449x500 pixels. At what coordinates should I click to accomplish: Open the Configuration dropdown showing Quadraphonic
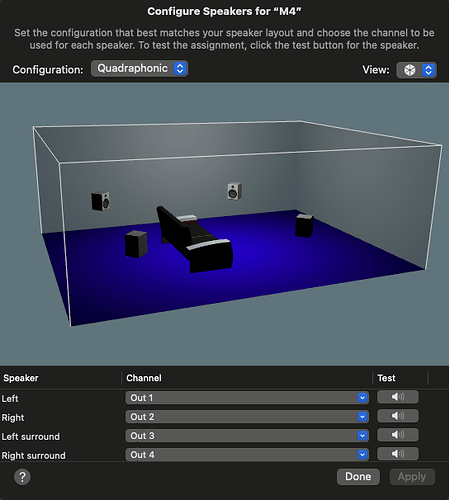[x=139, y=69]
